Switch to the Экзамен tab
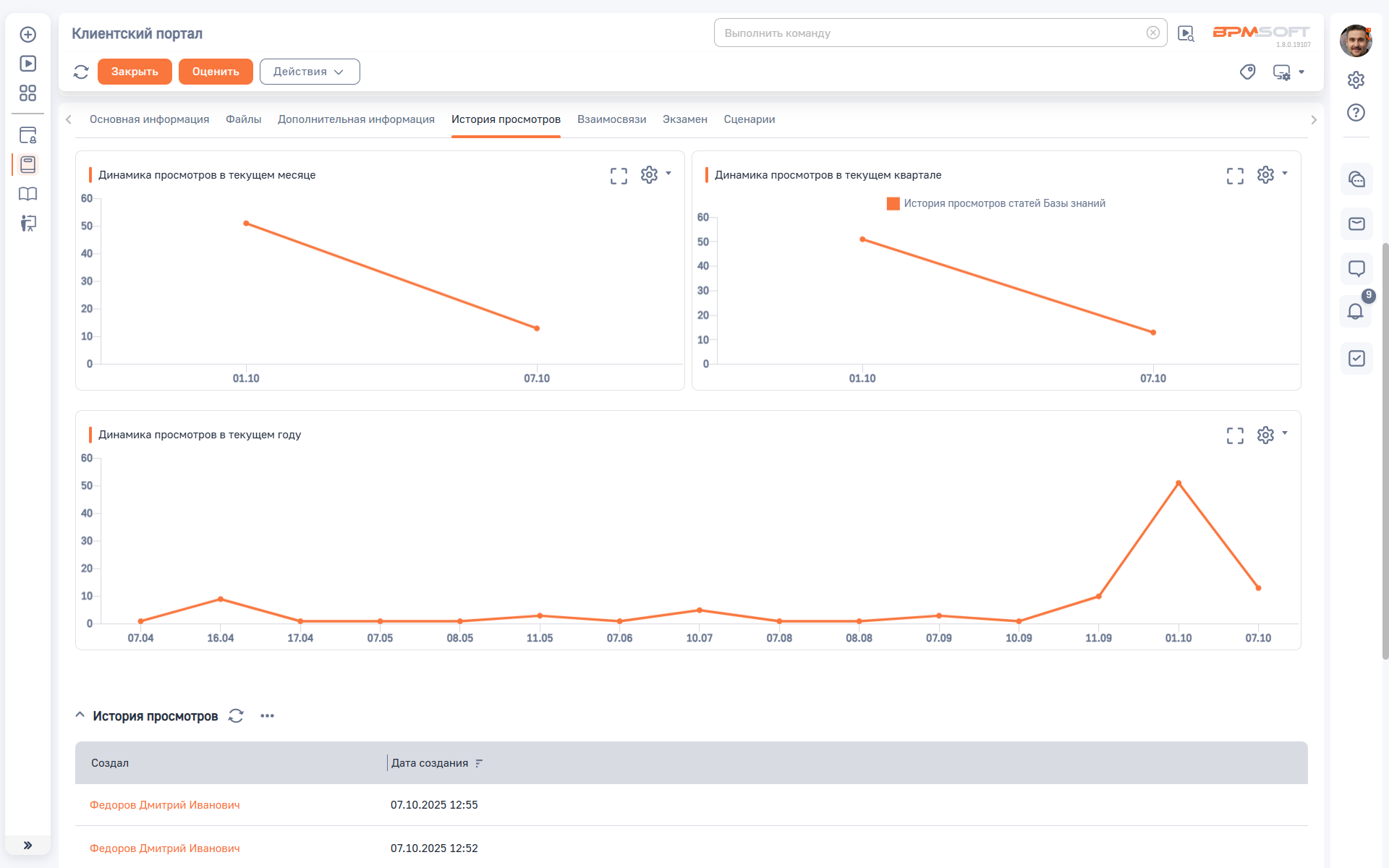The image size is (1389, 868). coord(684,119)
